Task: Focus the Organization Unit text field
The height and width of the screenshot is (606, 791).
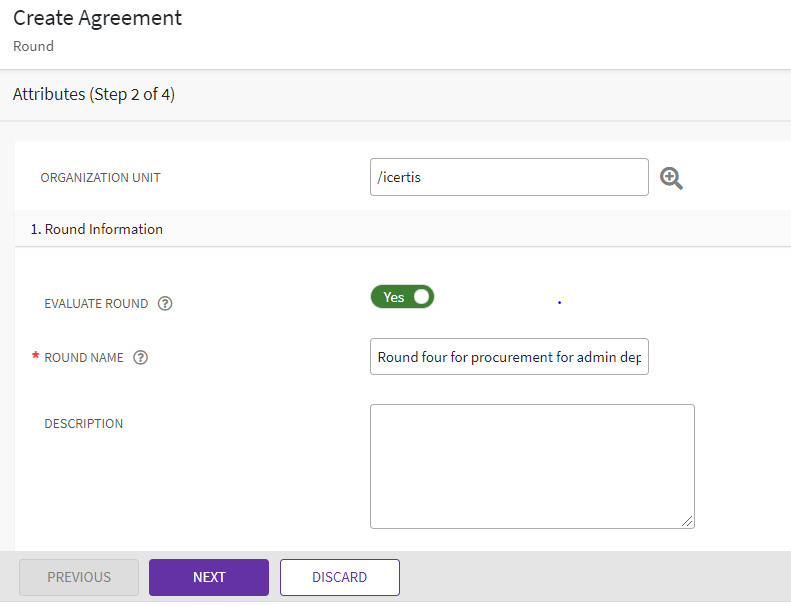Action: click(x=508, y=178)
